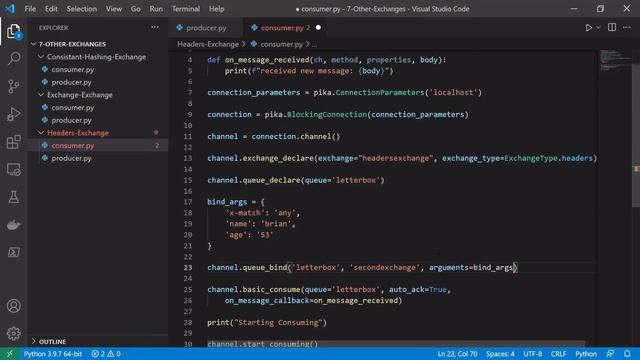Click line number 23 in gutter
This screenshot has width=640, height=360.
[x=188, y=267]
